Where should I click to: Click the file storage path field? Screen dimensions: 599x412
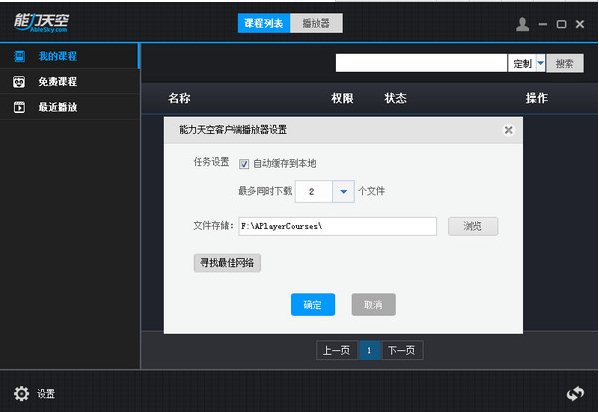pyautogui.click(x=338, y=226)
